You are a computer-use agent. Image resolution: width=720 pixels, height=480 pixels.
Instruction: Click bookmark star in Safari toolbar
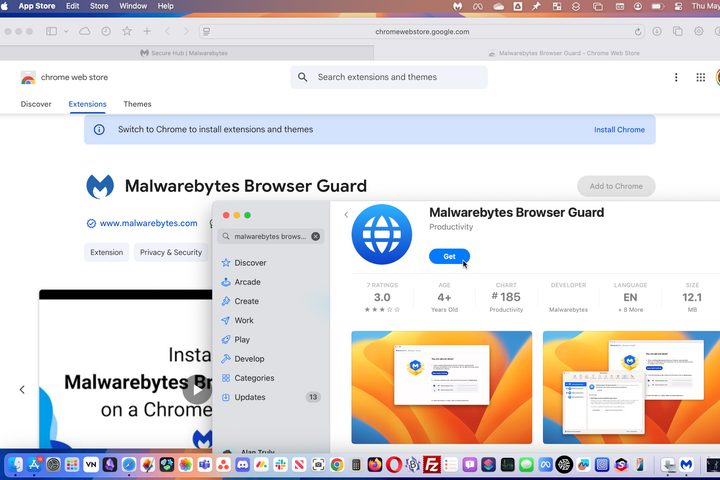click(x=127, y=31)
